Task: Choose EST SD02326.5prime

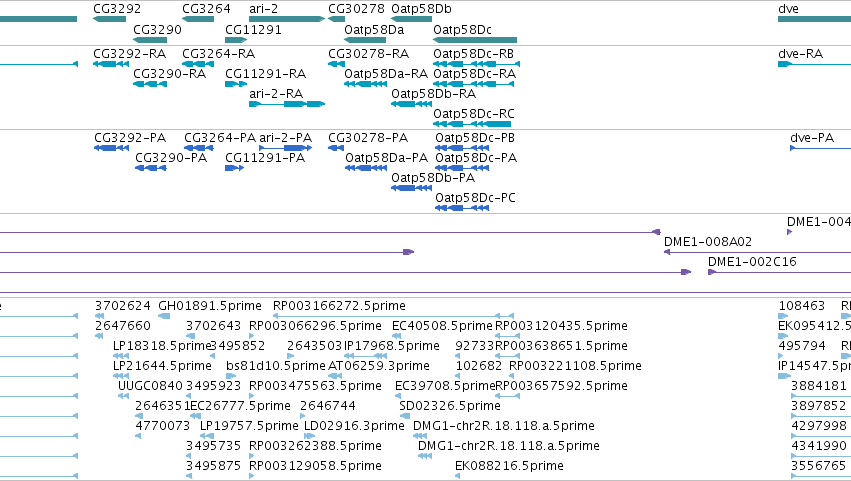Action: [450, 407]
